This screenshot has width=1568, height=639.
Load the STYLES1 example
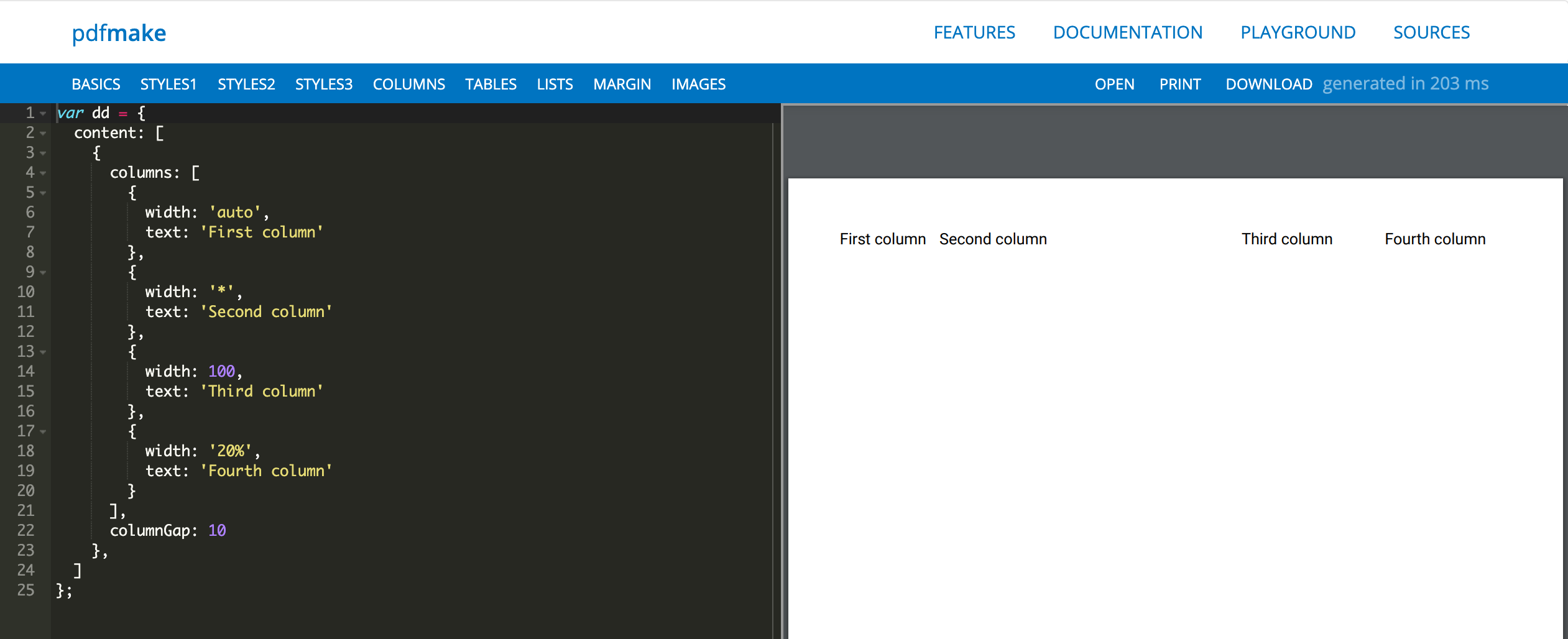(168, 84)
